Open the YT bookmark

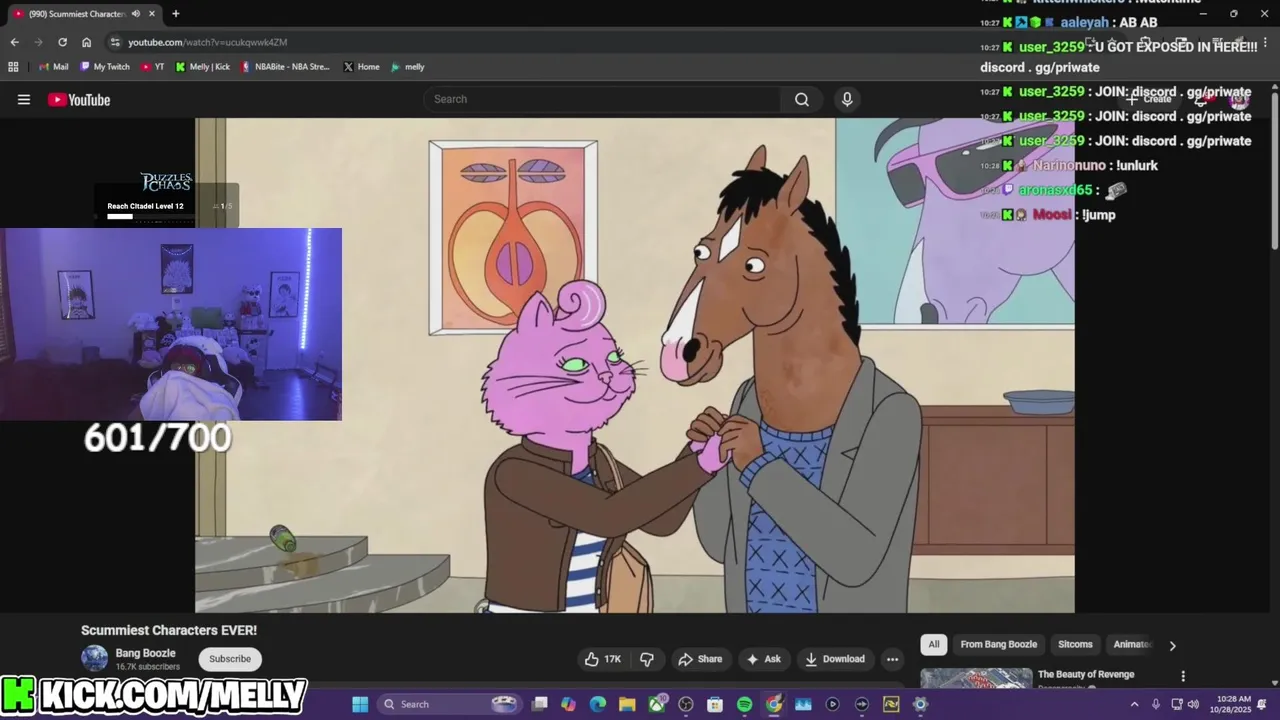[153, 67]
